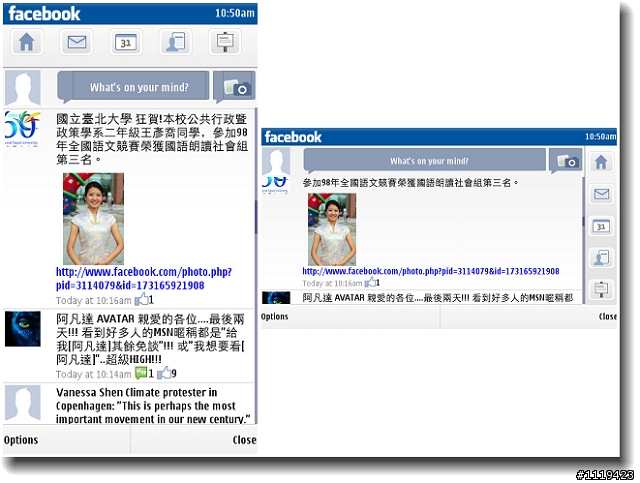640x483 pixels.
Task: Open Events calendar icon in portrait view
Action: click(126, 42)
